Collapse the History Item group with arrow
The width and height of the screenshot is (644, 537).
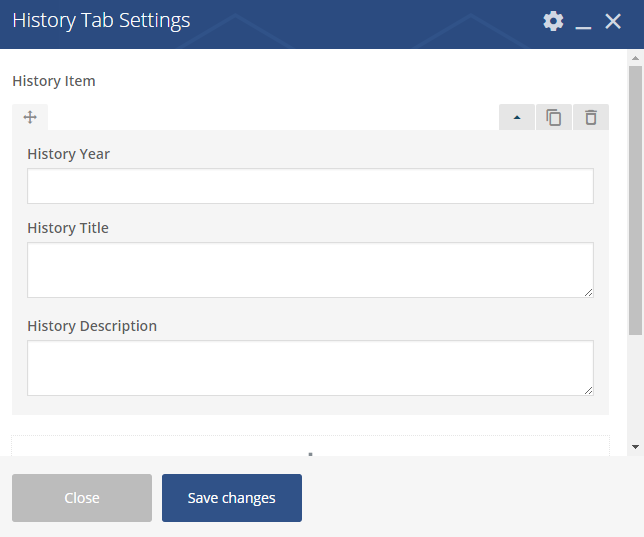coord(517,117)
